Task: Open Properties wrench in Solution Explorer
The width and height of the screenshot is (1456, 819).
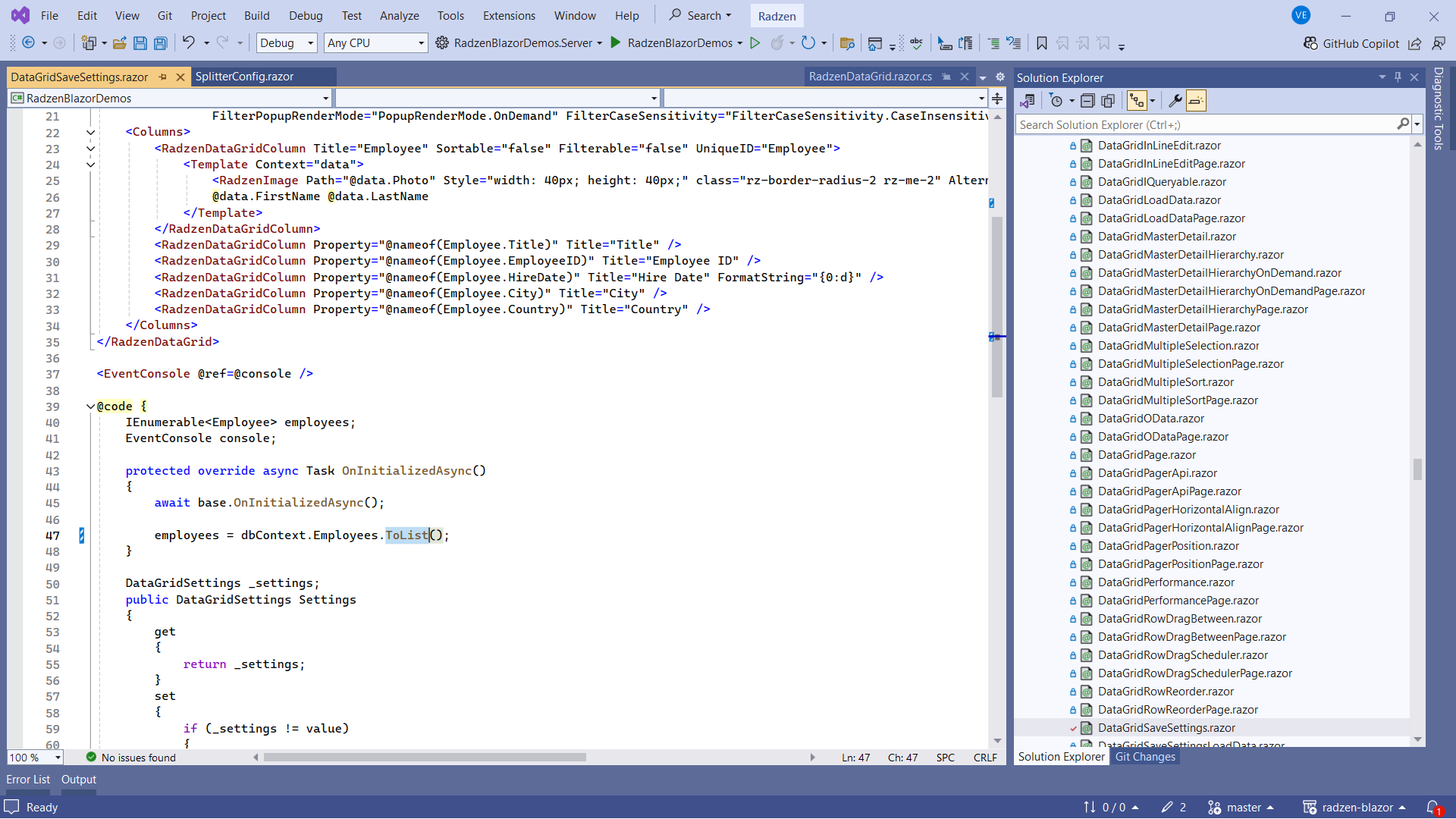Action: [1175, 101]
